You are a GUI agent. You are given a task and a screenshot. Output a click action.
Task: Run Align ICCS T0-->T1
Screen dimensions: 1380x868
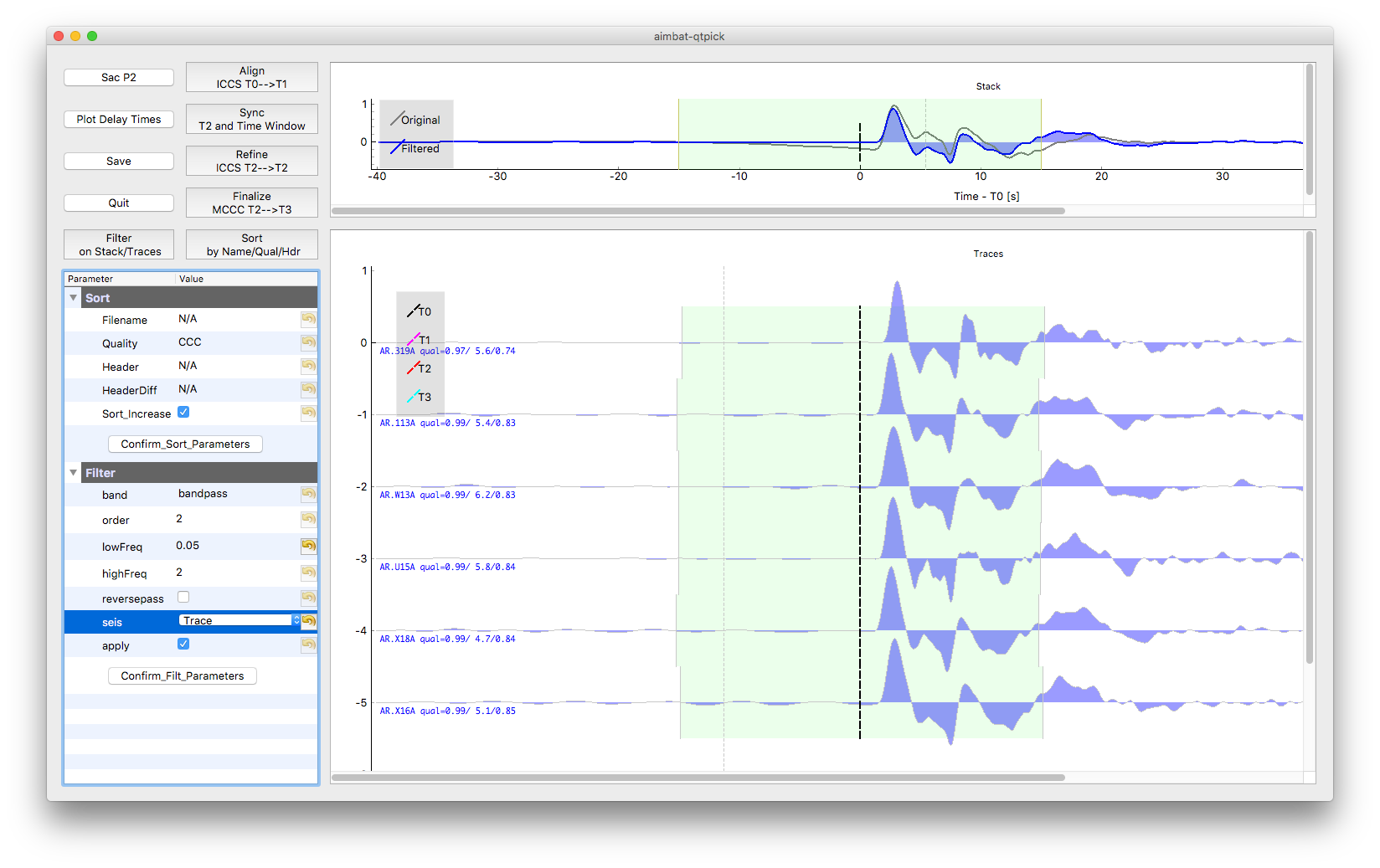252,77
